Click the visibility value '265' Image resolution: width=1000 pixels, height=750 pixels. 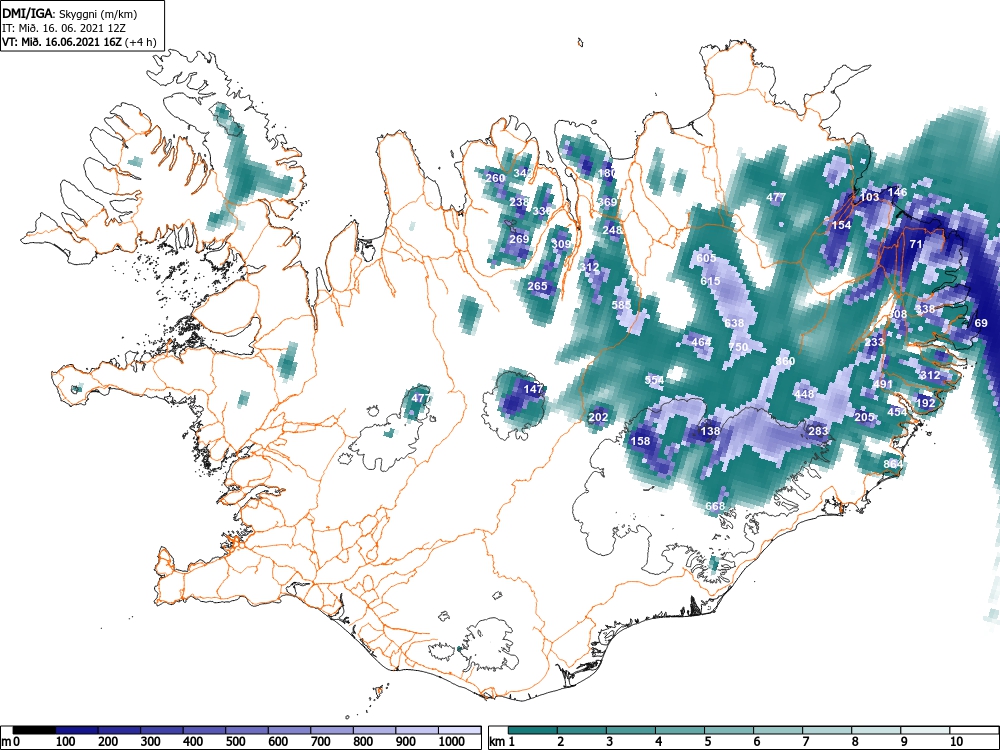pos(538,286)
